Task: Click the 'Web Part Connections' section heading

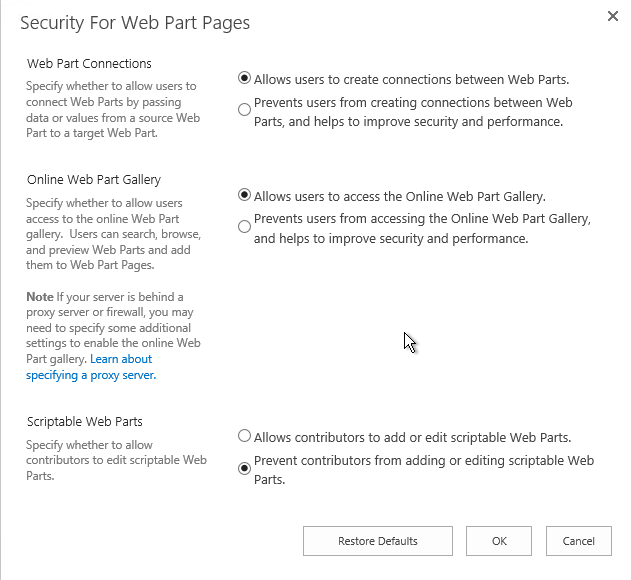Action: click(x=89, y=64)
